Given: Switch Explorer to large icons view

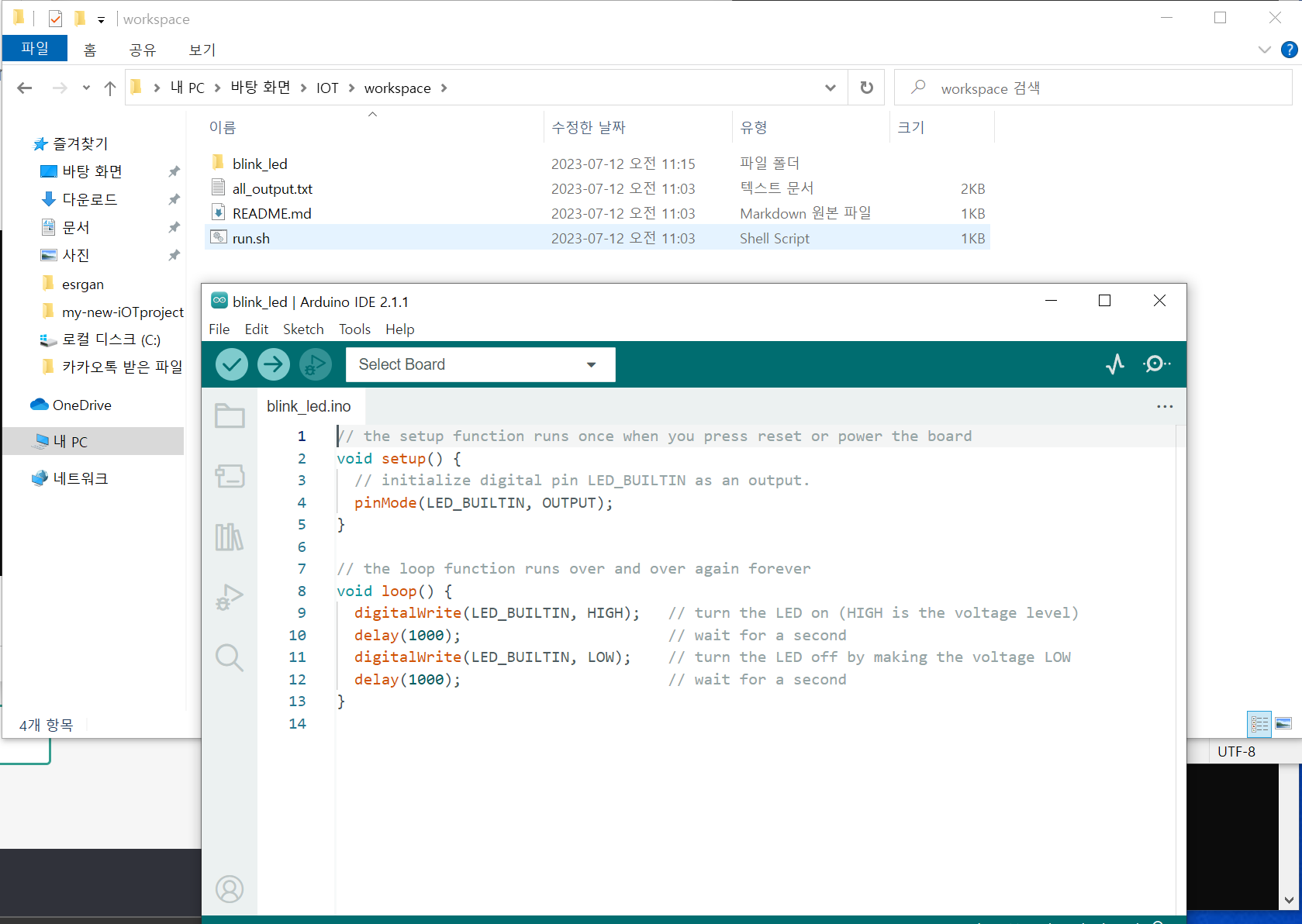Looking at the screenshot, I should click(1284, 724).
